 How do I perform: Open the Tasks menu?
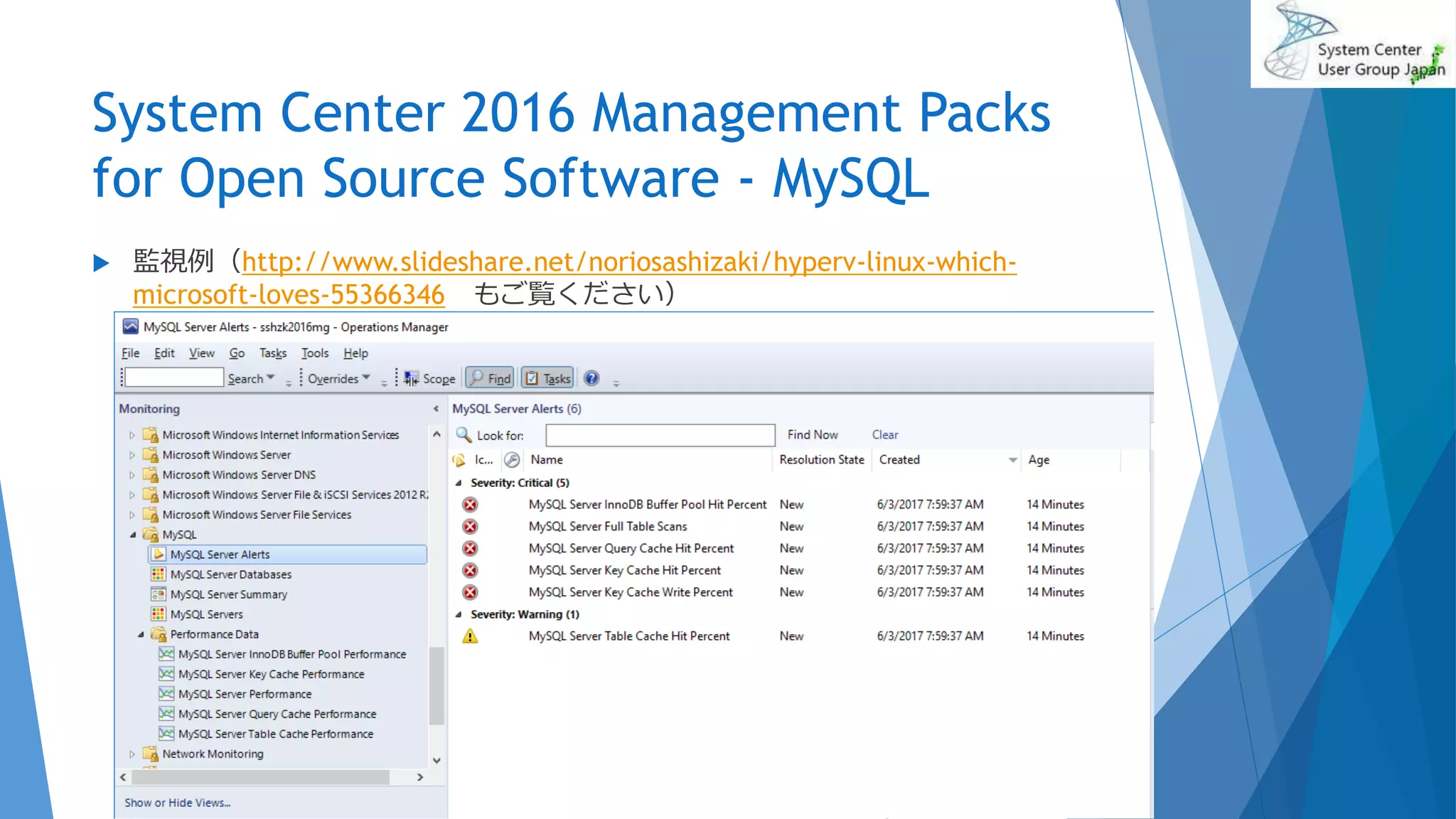(273, 353)
